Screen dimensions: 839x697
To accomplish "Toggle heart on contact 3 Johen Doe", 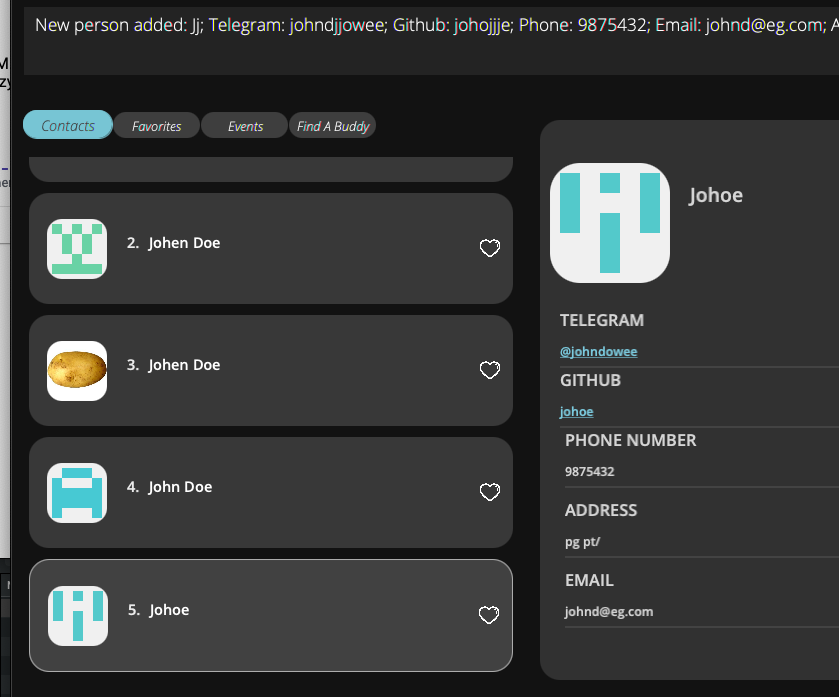I will [x=490, y=370].
